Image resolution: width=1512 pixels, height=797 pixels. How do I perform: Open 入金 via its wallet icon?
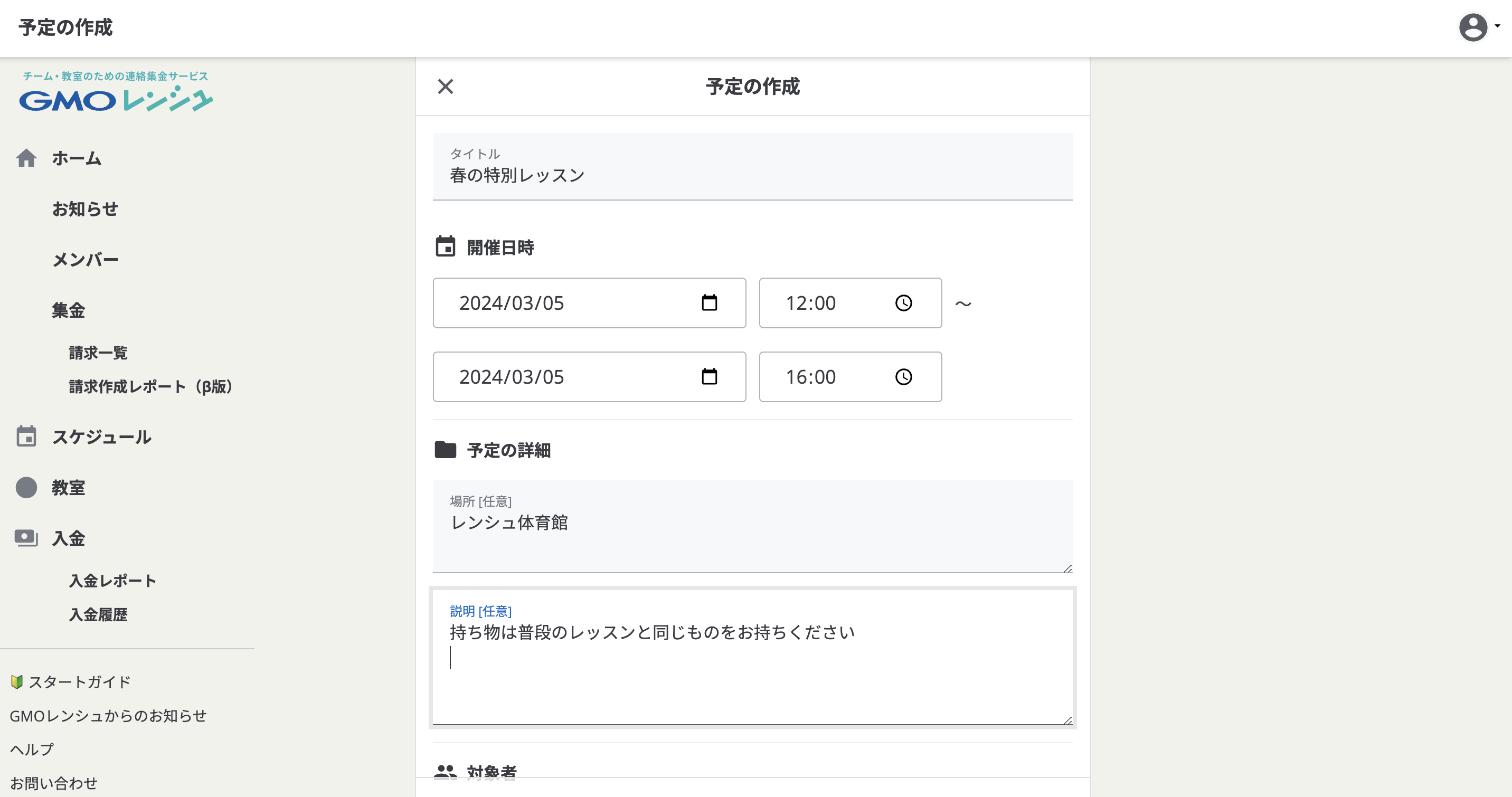[27, 538]
